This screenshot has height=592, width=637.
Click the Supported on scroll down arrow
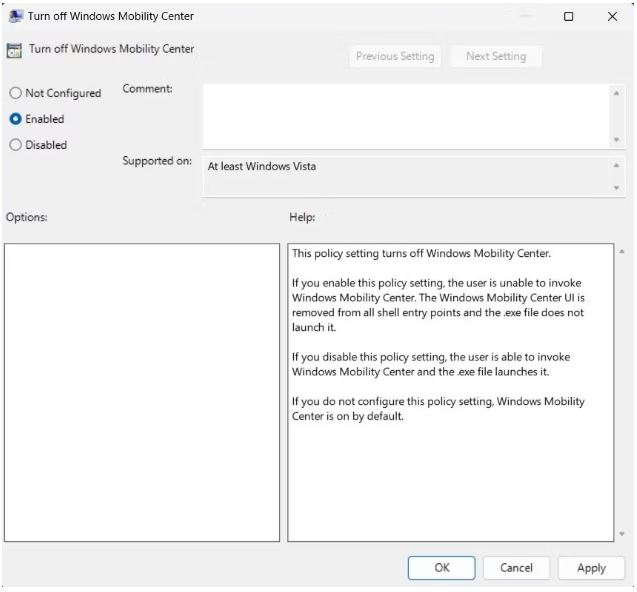616,188
